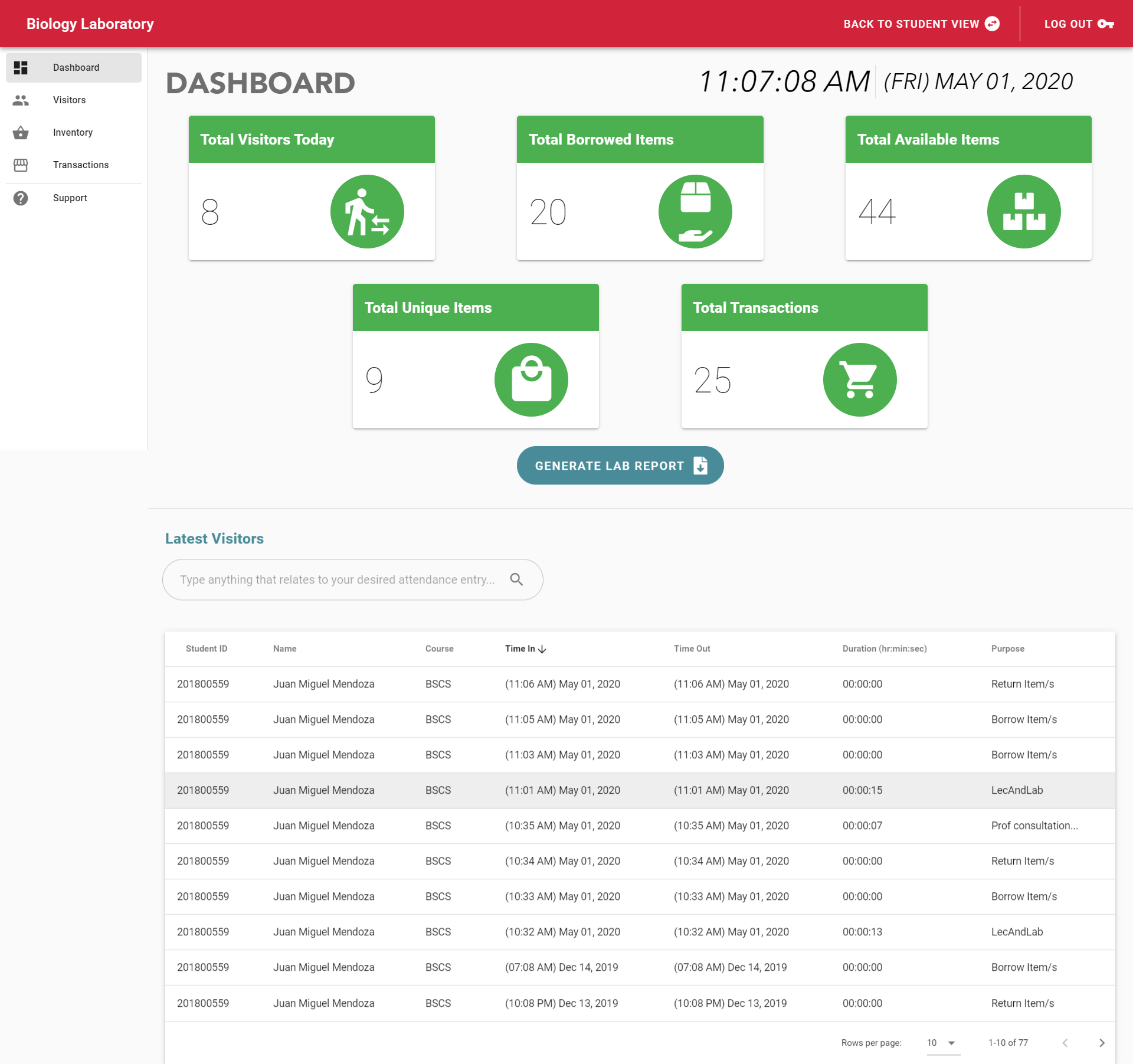
Task: Click the box-in-hand icon in Total Borrowed Items
Action: pos(695,212)
